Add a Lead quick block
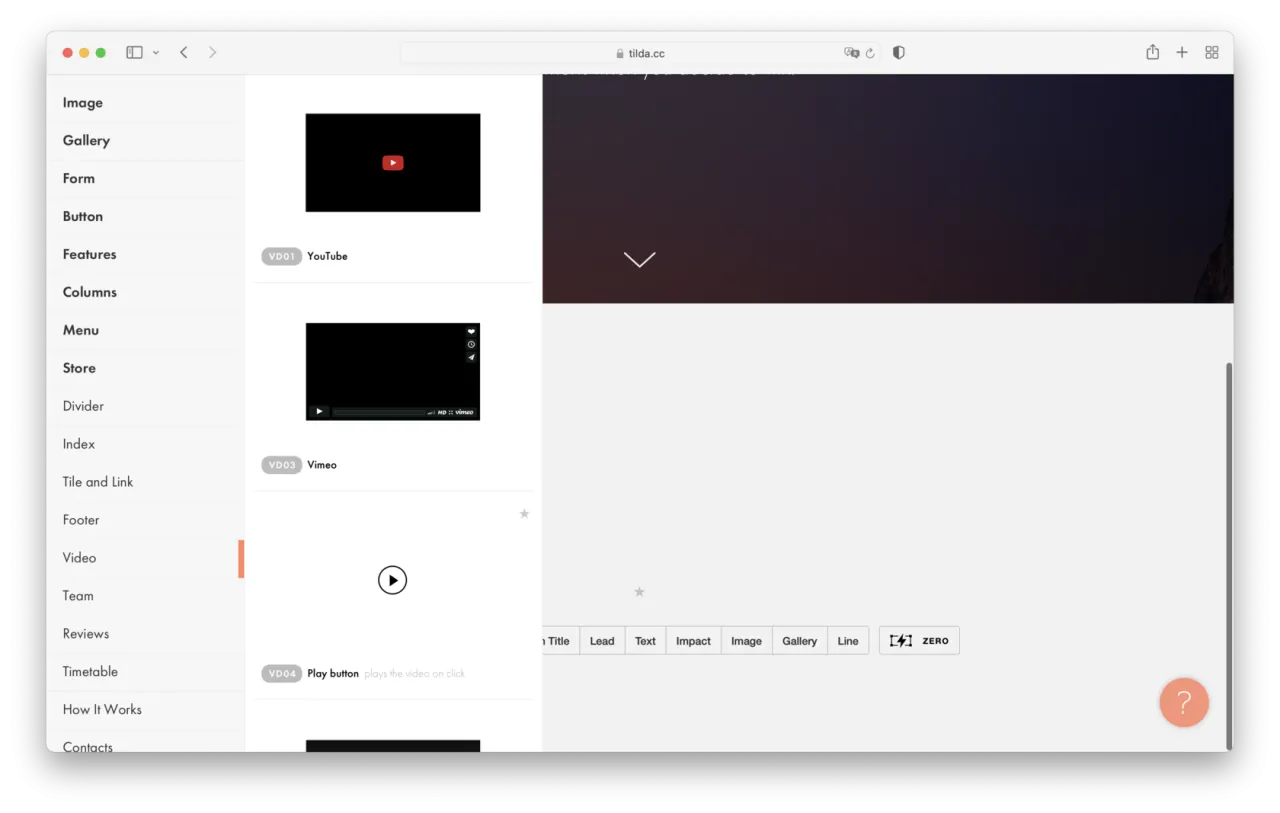This screenshot has height=813, width=1280. click(x=602, y=642)
